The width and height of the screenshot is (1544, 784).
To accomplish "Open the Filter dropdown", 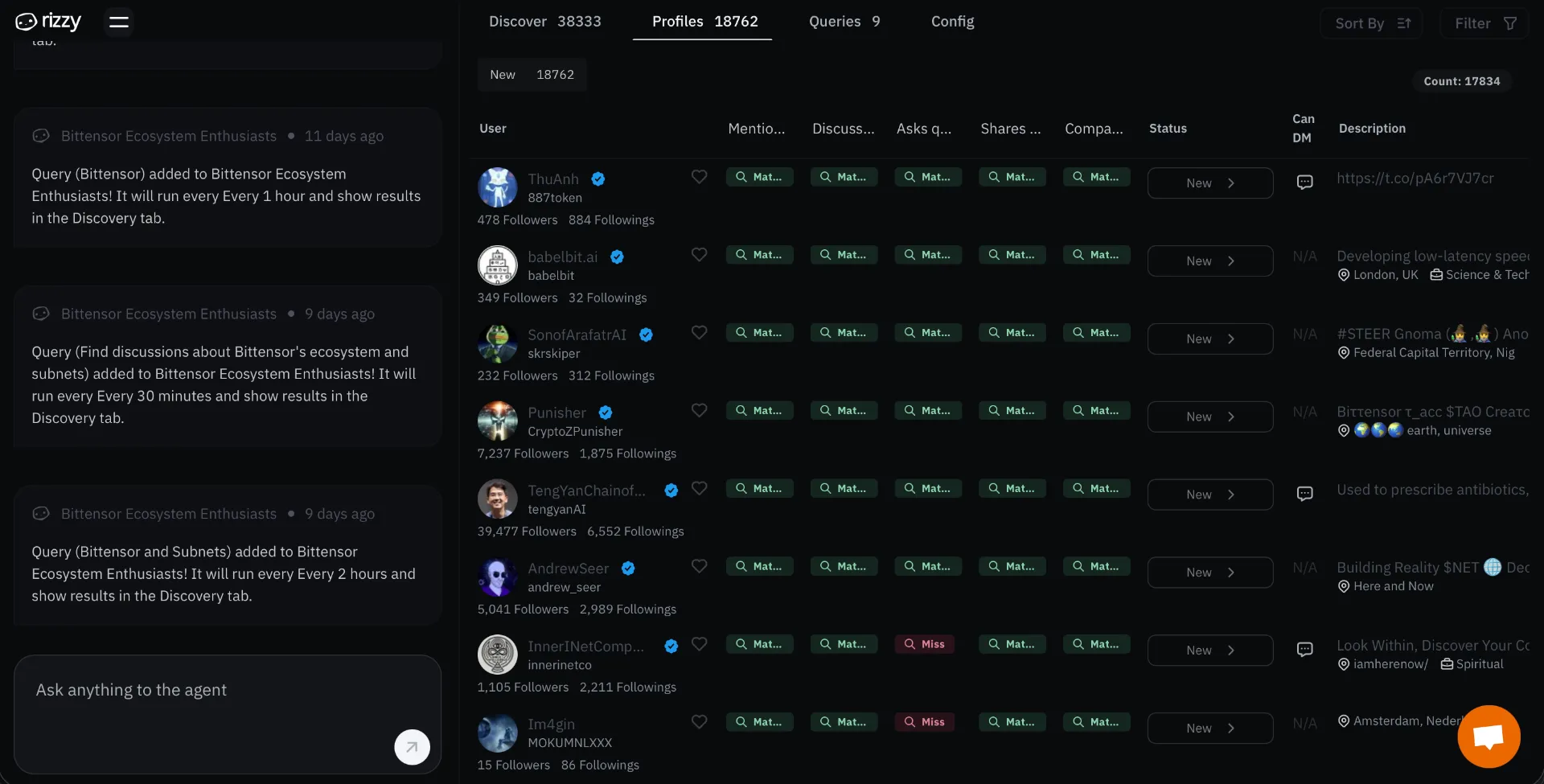I will point(1484,23).
